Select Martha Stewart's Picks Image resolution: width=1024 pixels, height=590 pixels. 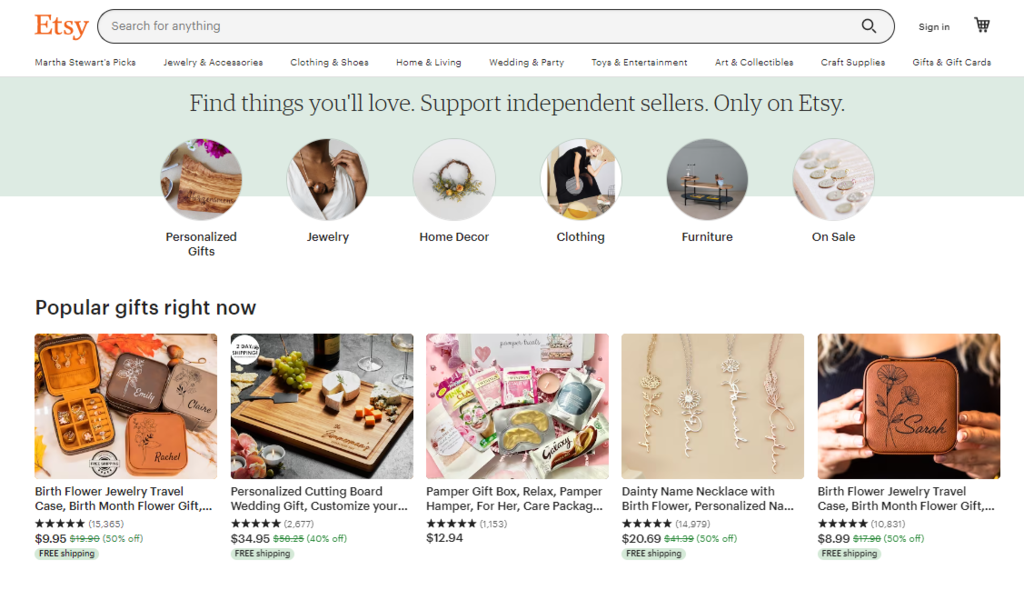pyautogui.click(x=85, y=62)
